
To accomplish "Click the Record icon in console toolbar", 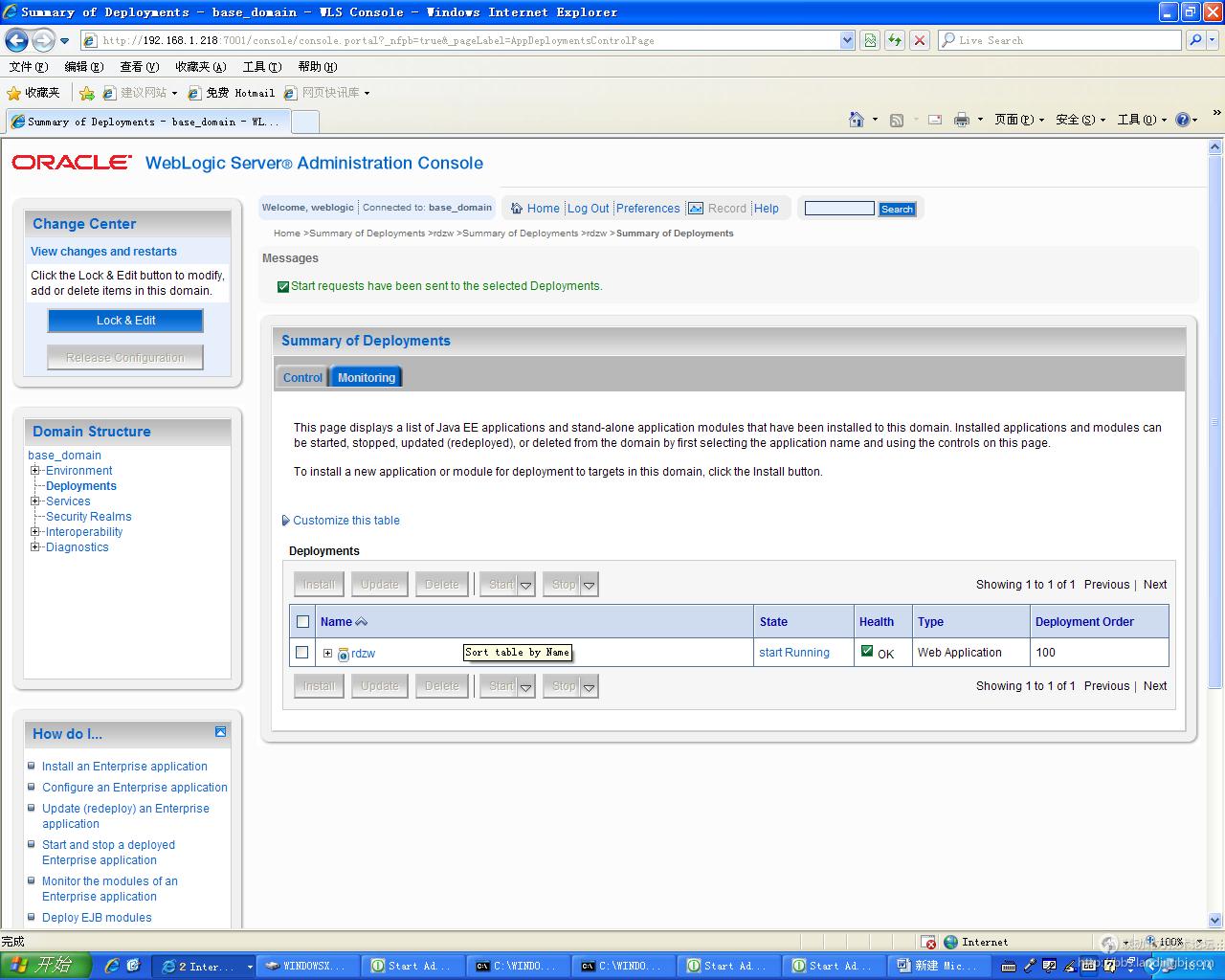I will point(696,209).
